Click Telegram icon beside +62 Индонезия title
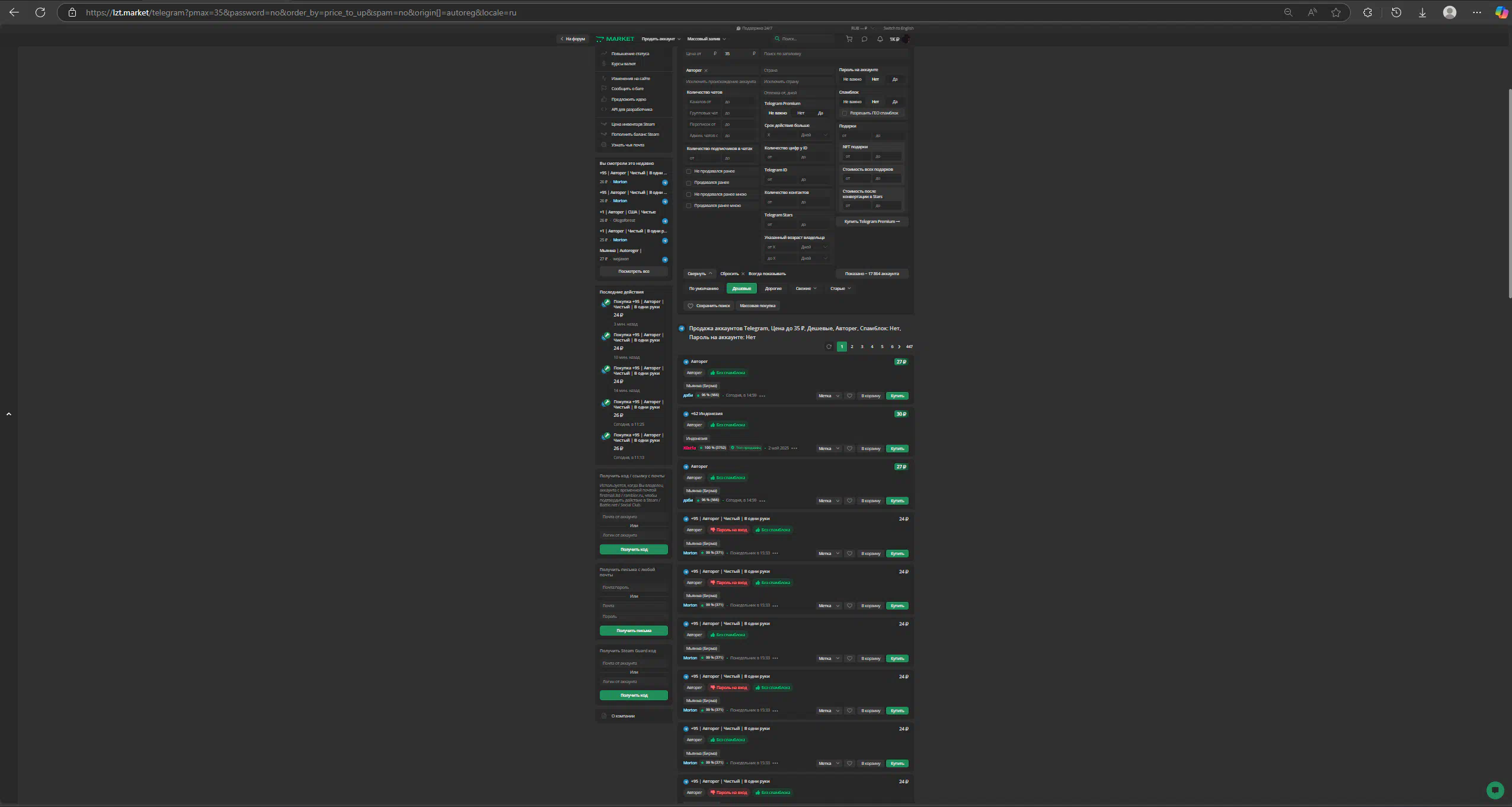This screenshot has height=807, width=1512. click(x=686, y=414)
